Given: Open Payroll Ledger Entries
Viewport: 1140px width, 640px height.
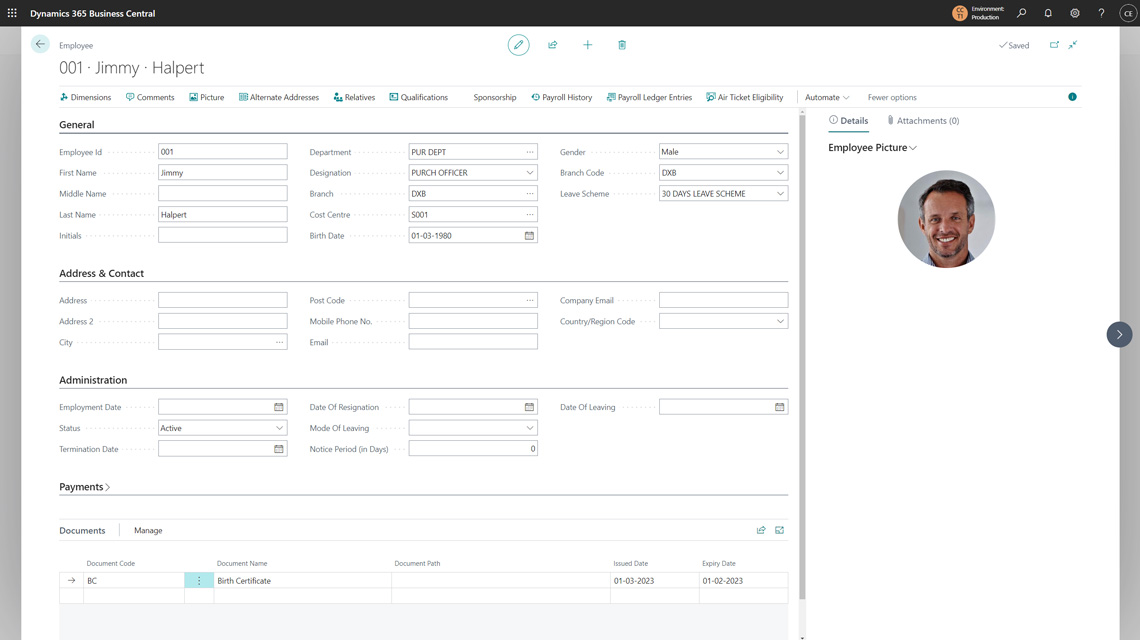Looking at the screenshot, I should (x=649, y=97).
